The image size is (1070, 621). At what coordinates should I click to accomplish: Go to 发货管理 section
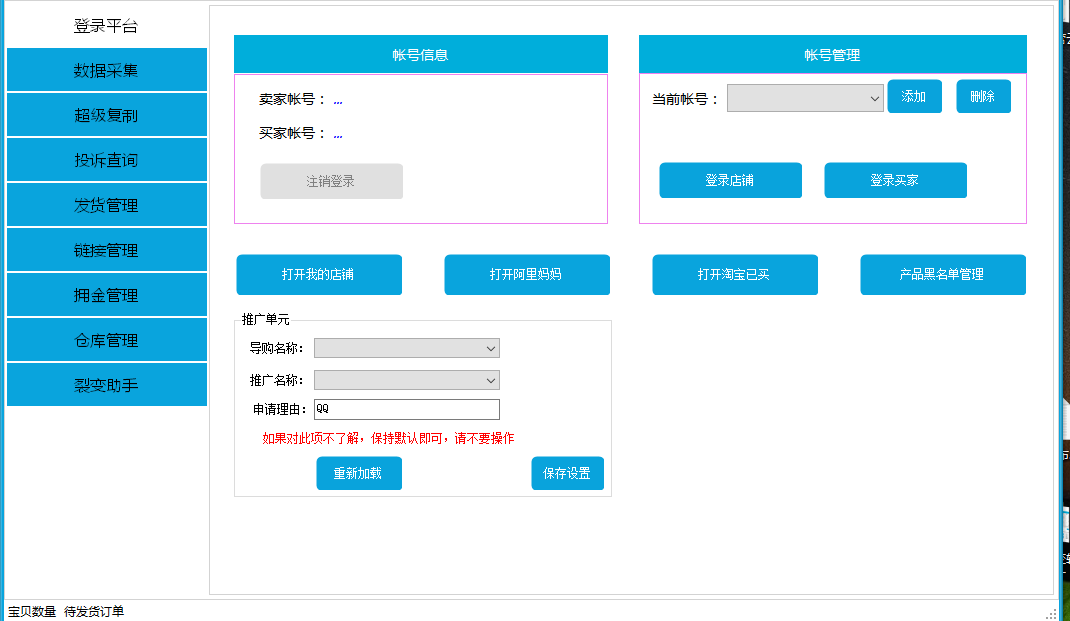pyautogui.click(x=106, y=205)
